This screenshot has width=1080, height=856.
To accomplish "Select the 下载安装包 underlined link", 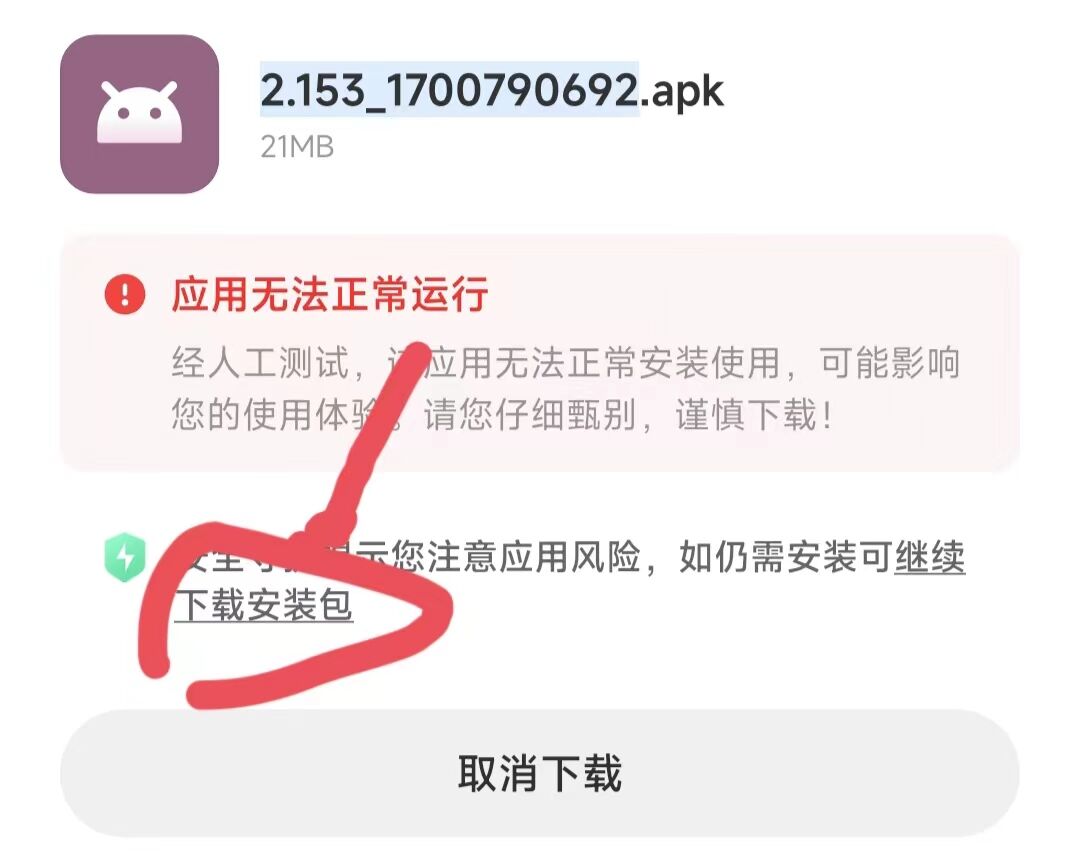I will pos(264,606).
